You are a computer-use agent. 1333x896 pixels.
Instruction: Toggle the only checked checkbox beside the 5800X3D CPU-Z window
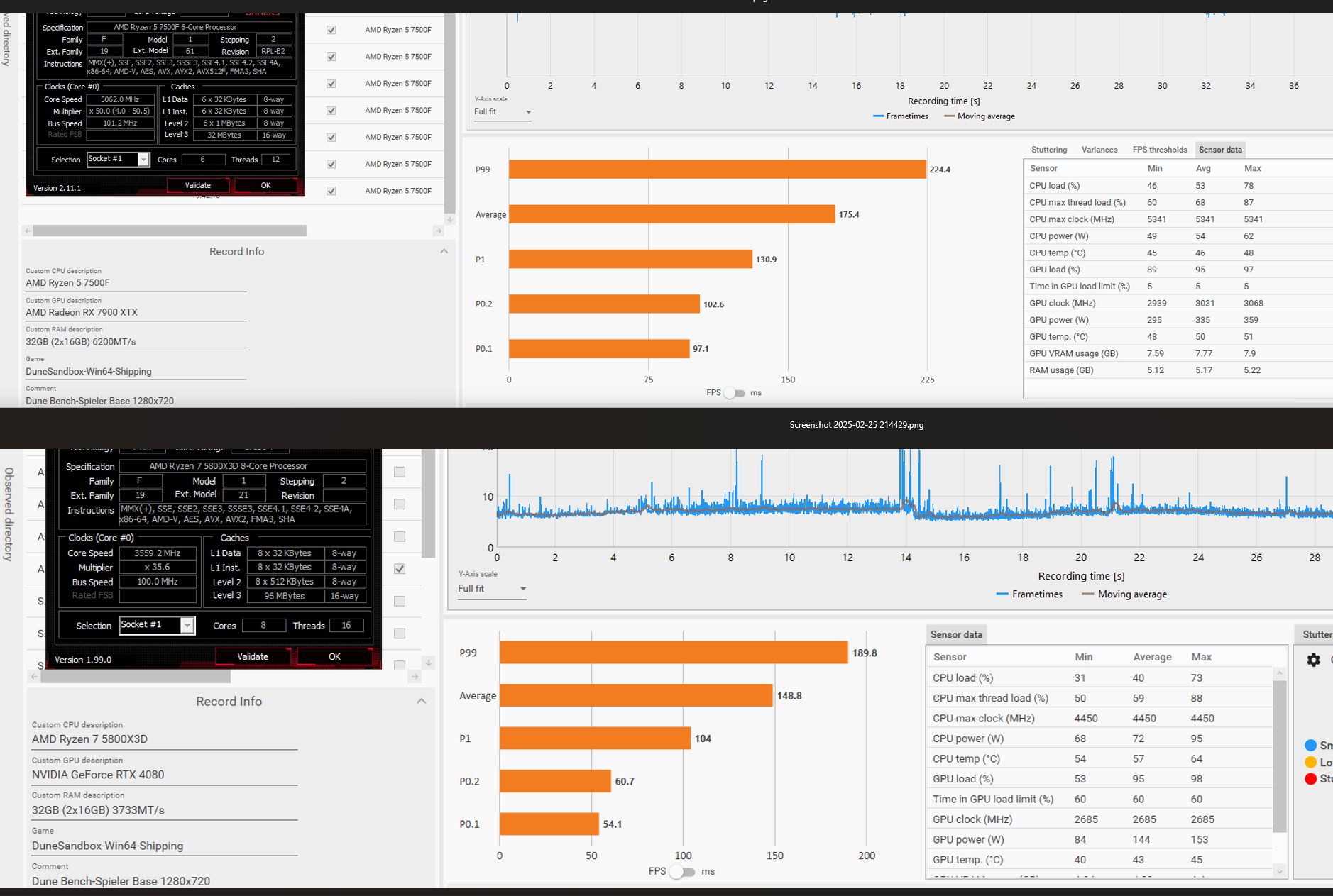(x=400, y=569)
